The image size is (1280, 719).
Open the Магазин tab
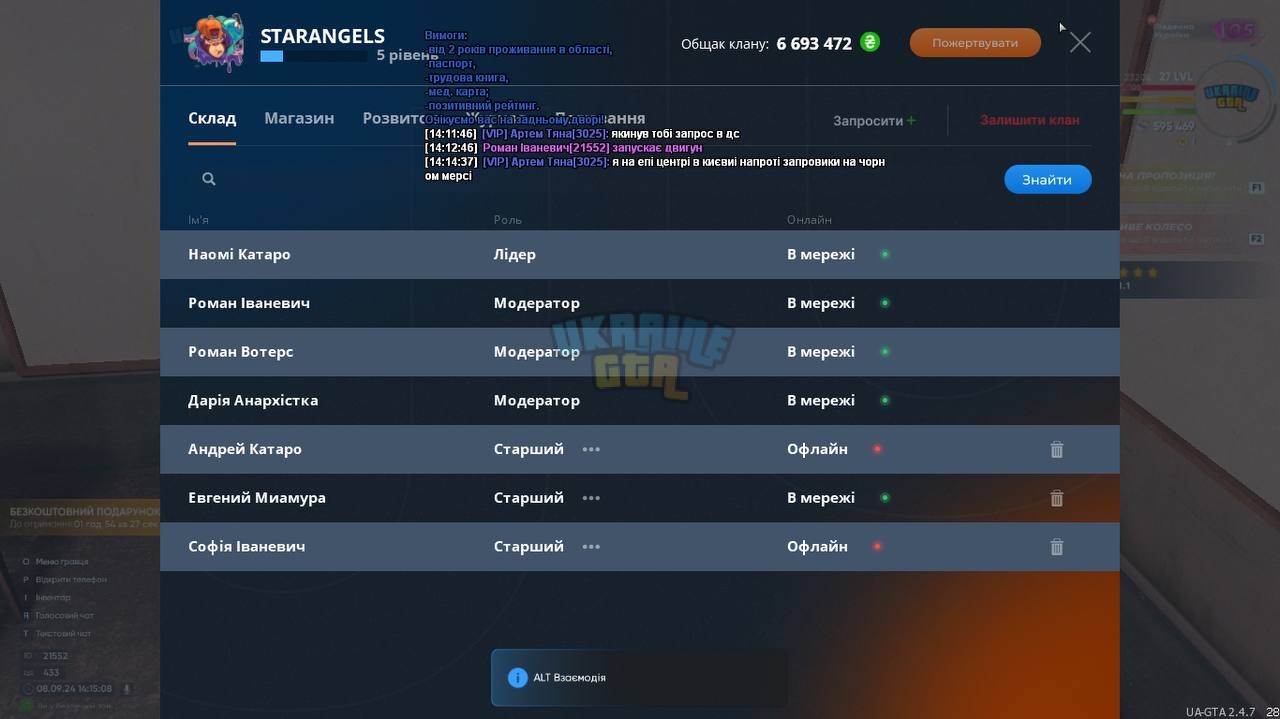pos(299,118)
